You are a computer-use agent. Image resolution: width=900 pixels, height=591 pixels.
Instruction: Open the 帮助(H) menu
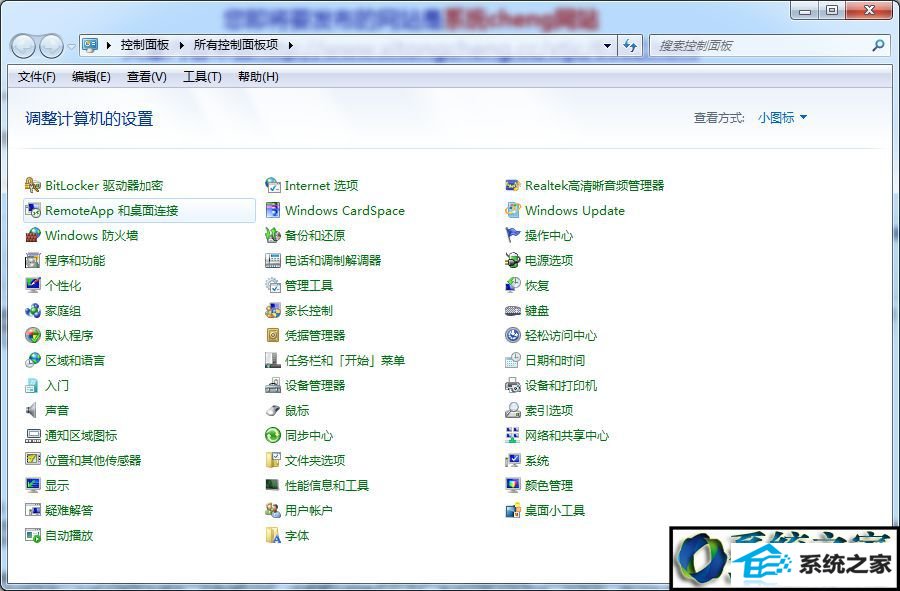pos(258,77)
